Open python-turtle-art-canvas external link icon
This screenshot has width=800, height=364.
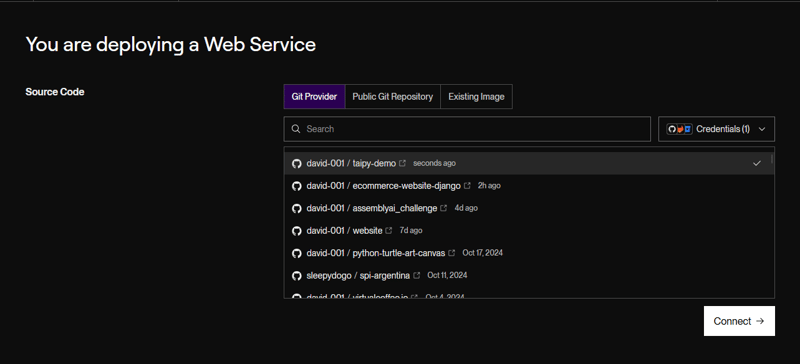pos(452,253)
